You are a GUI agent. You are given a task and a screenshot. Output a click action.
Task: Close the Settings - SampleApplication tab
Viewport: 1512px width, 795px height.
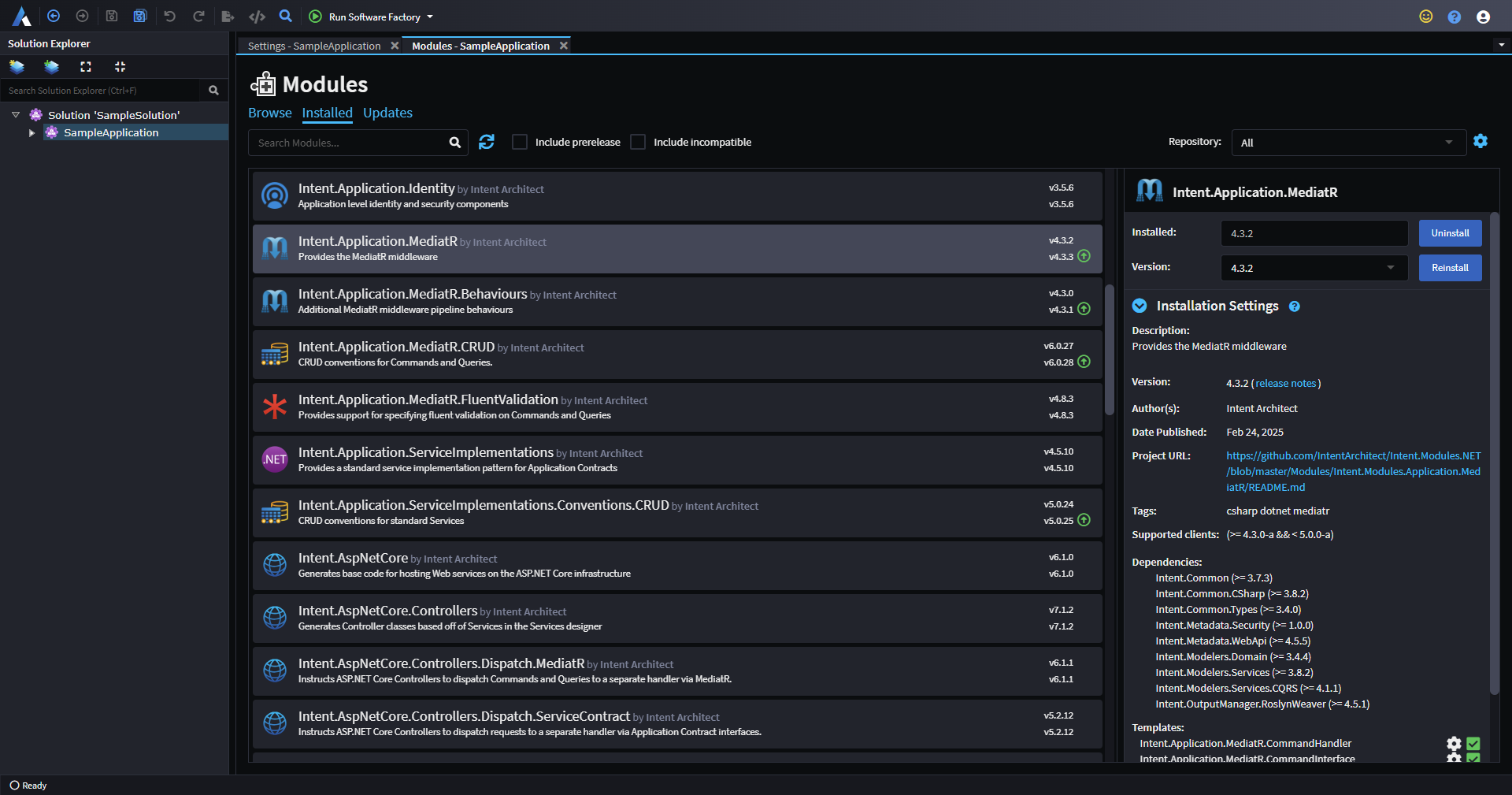coord(395,46)
